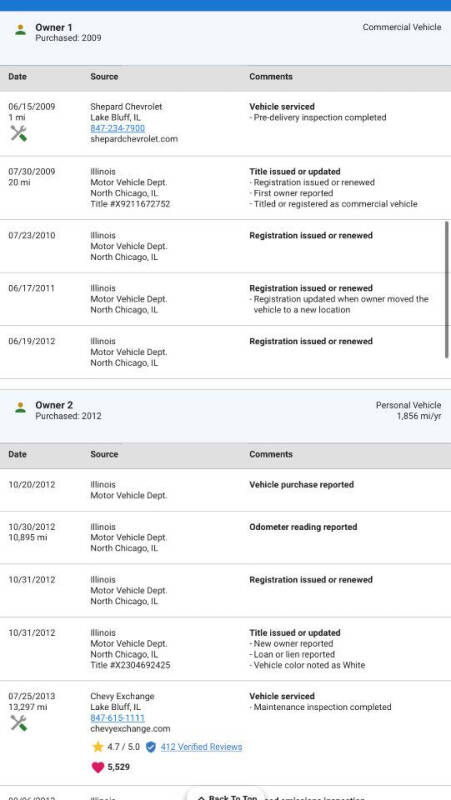Click the Owner 2 section header
Viewport: 451px width, 800px height.
click(x=226, y=416)
